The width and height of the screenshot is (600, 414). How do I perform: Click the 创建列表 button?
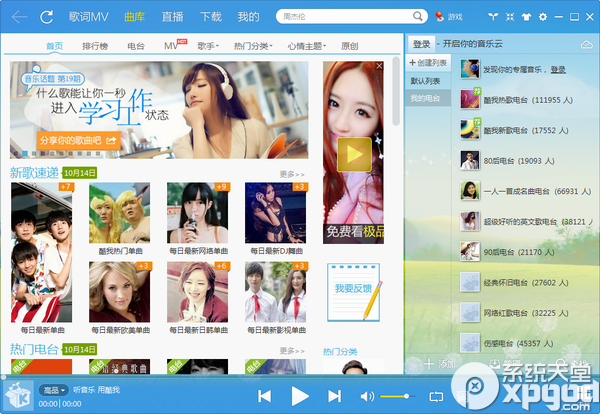pyautogui.click(x=428, y=63)
